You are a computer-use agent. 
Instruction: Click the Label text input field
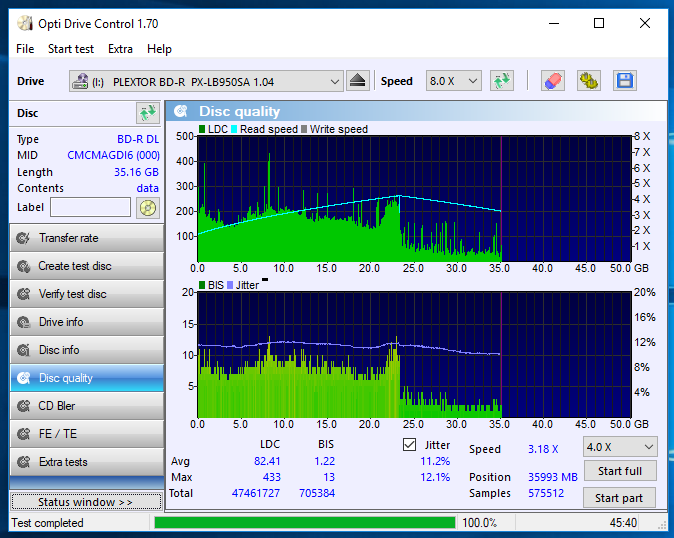(90, 208)
